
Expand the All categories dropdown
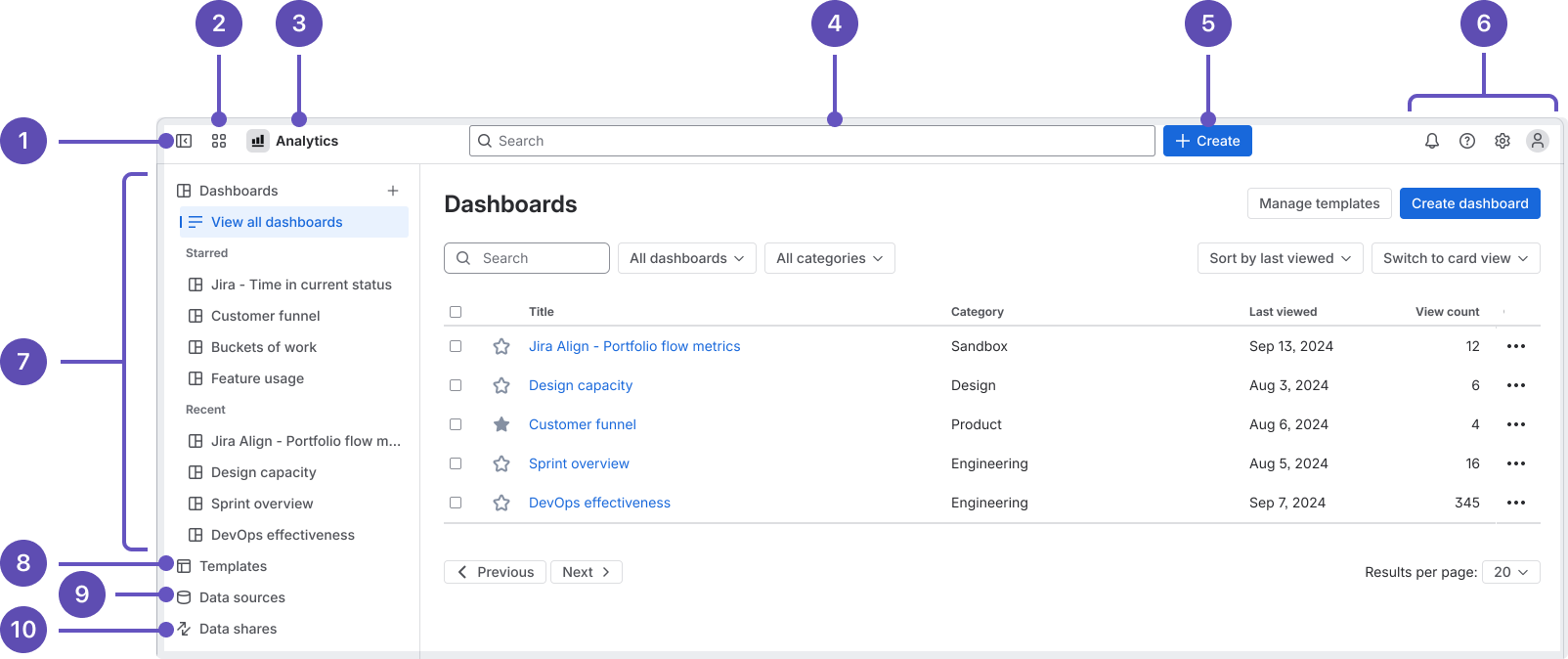[x=829, y=258]
